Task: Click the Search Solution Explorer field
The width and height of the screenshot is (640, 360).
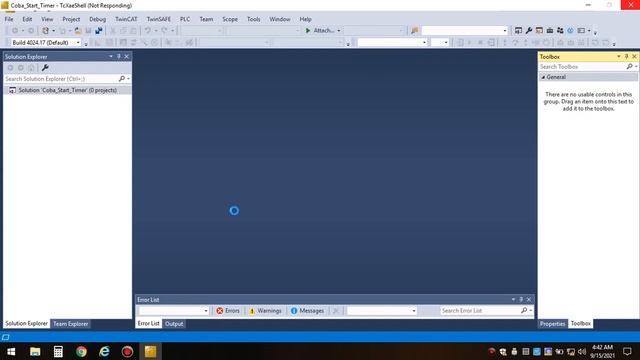Action: click(60, 79)
